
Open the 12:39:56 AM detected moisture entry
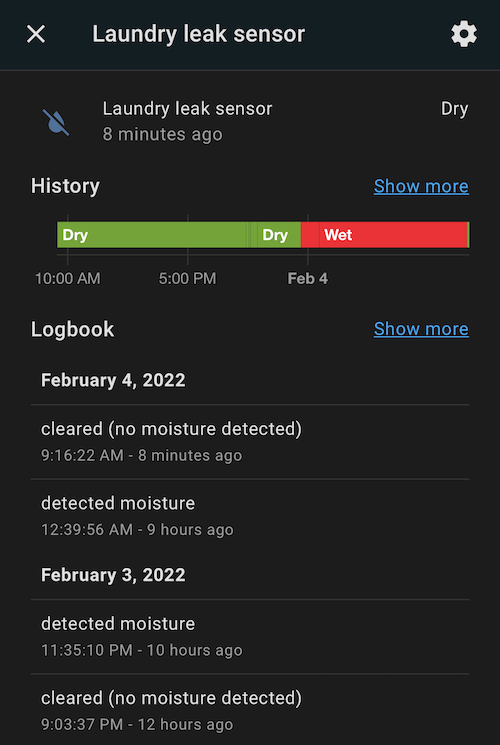click(250, 516)
